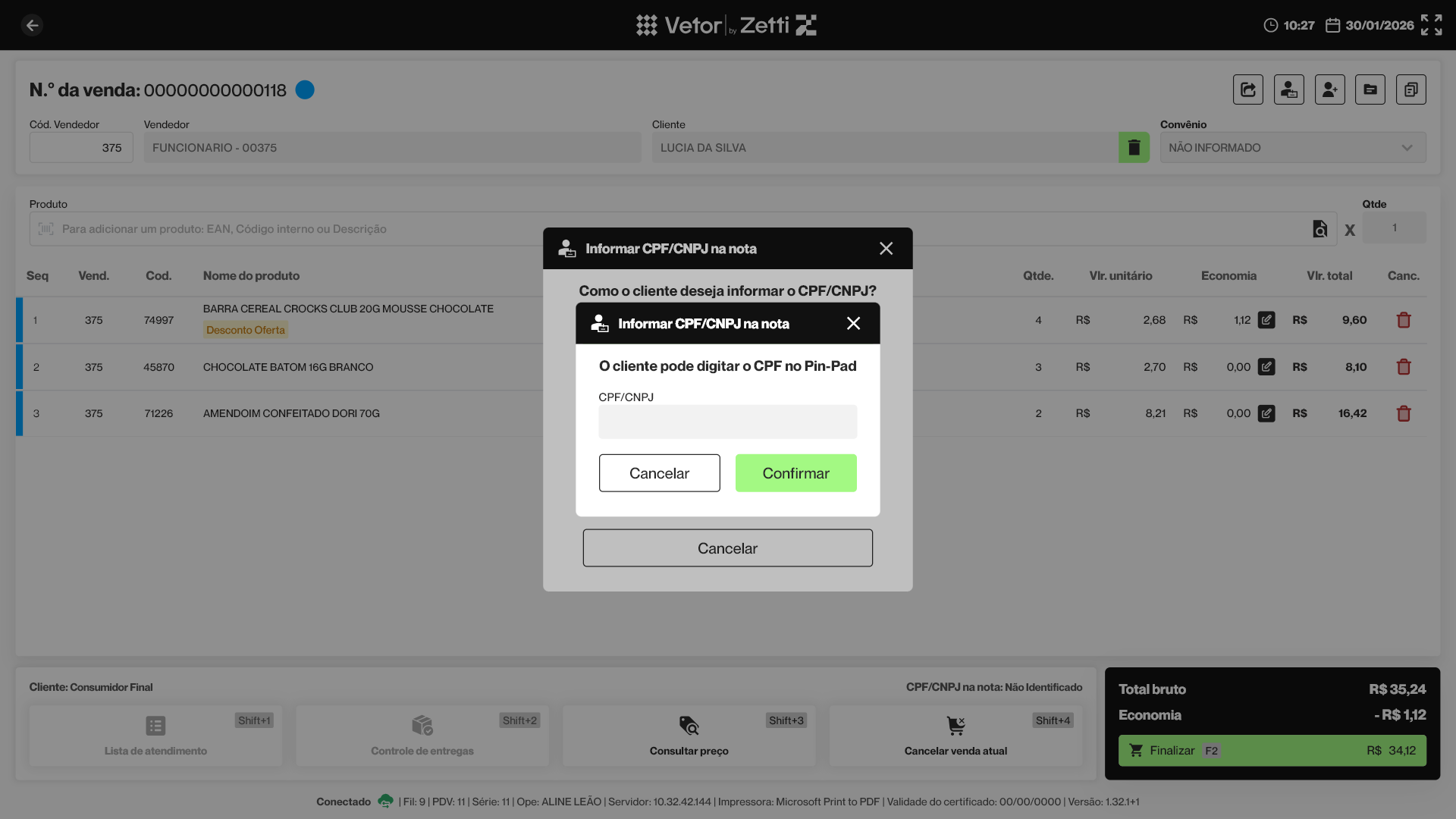Viewport: 1456px width, 819px height.
Task: Click the share sale icon
Action: 1247,89
